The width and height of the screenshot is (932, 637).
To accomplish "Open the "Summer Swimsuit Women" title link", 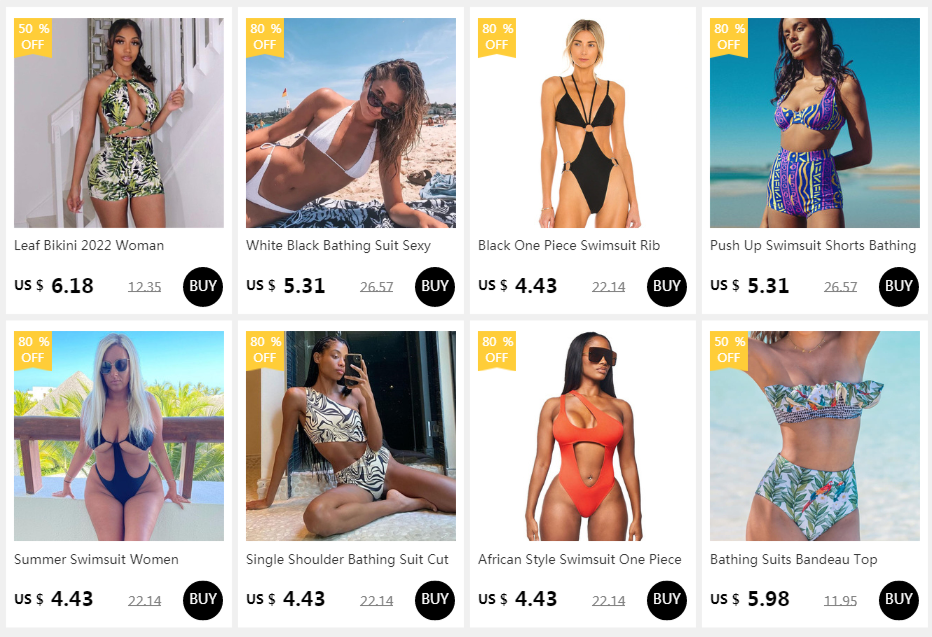I will (x=96, y=559).
